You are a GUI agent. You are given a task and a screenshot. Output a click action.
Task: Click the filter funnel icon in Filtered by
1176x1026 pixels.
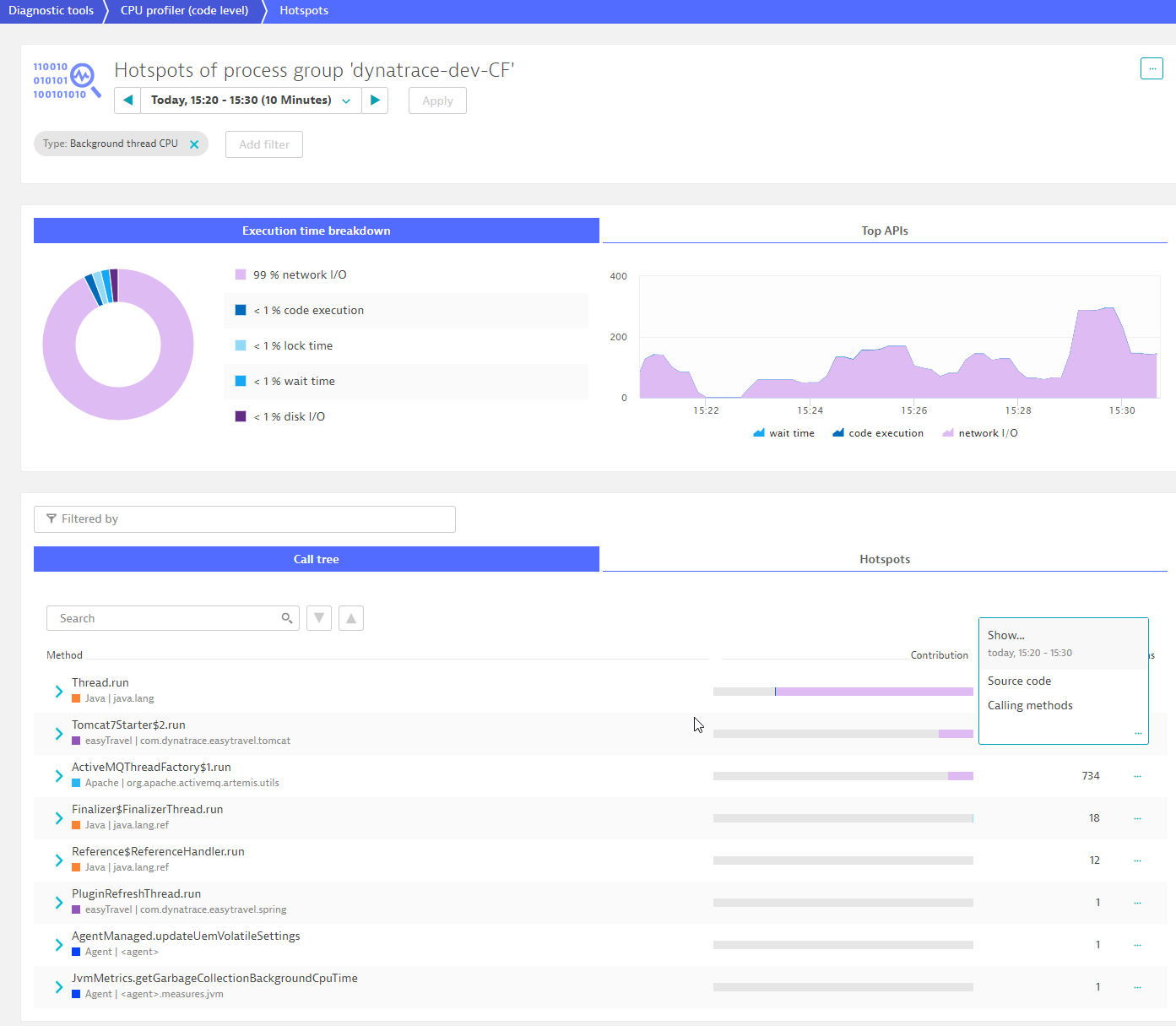coord(51,518)
